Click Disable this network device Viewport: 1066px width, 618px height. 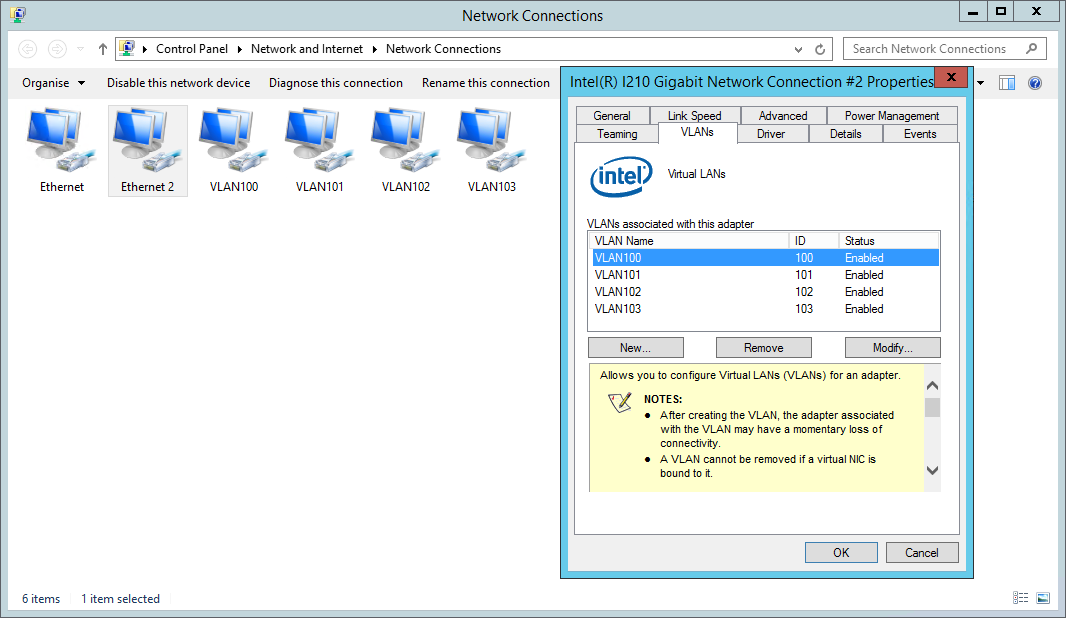pos(178,83)
